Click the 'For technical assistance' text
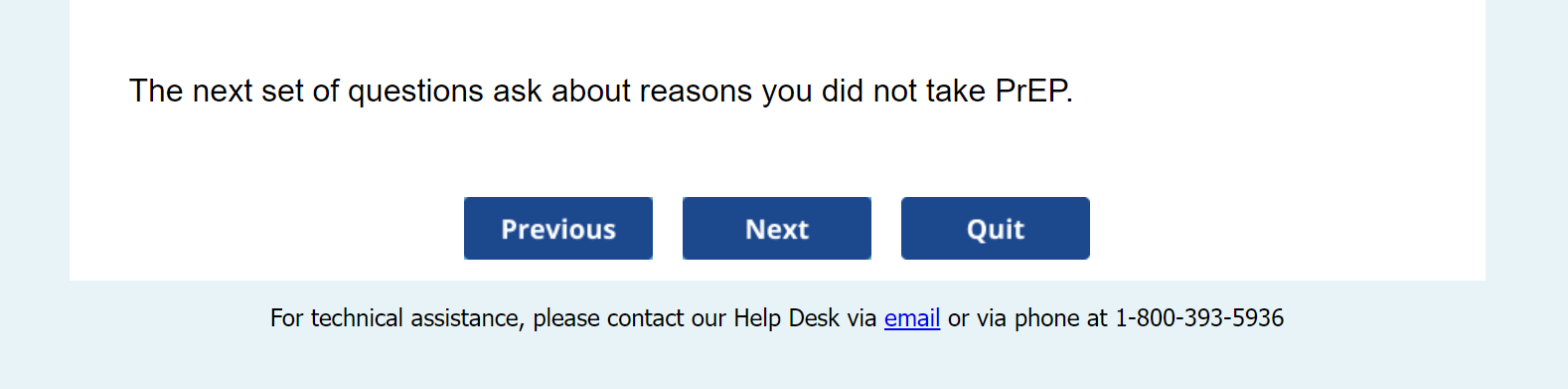Screen dimensions: 1568x389 (396, 318)
